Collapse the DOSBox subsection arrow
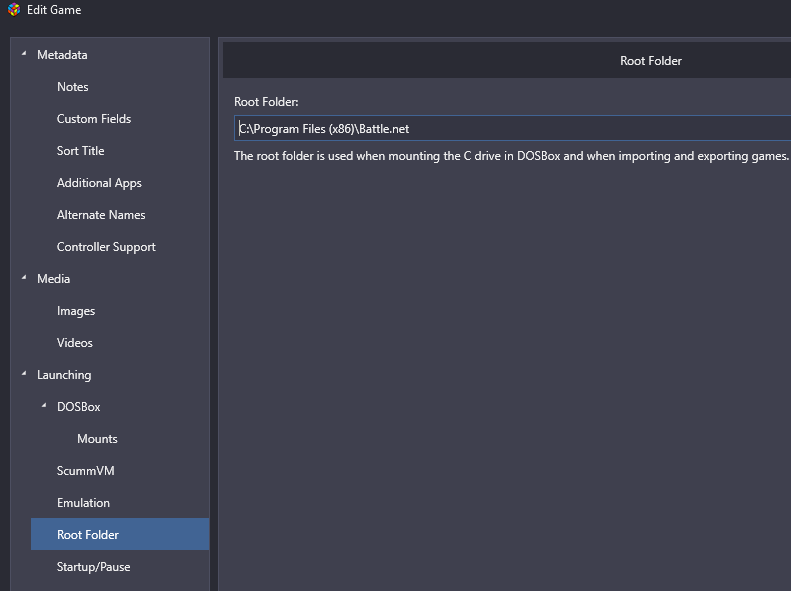This screenshot has width=791, height=591. coord(44,405)
